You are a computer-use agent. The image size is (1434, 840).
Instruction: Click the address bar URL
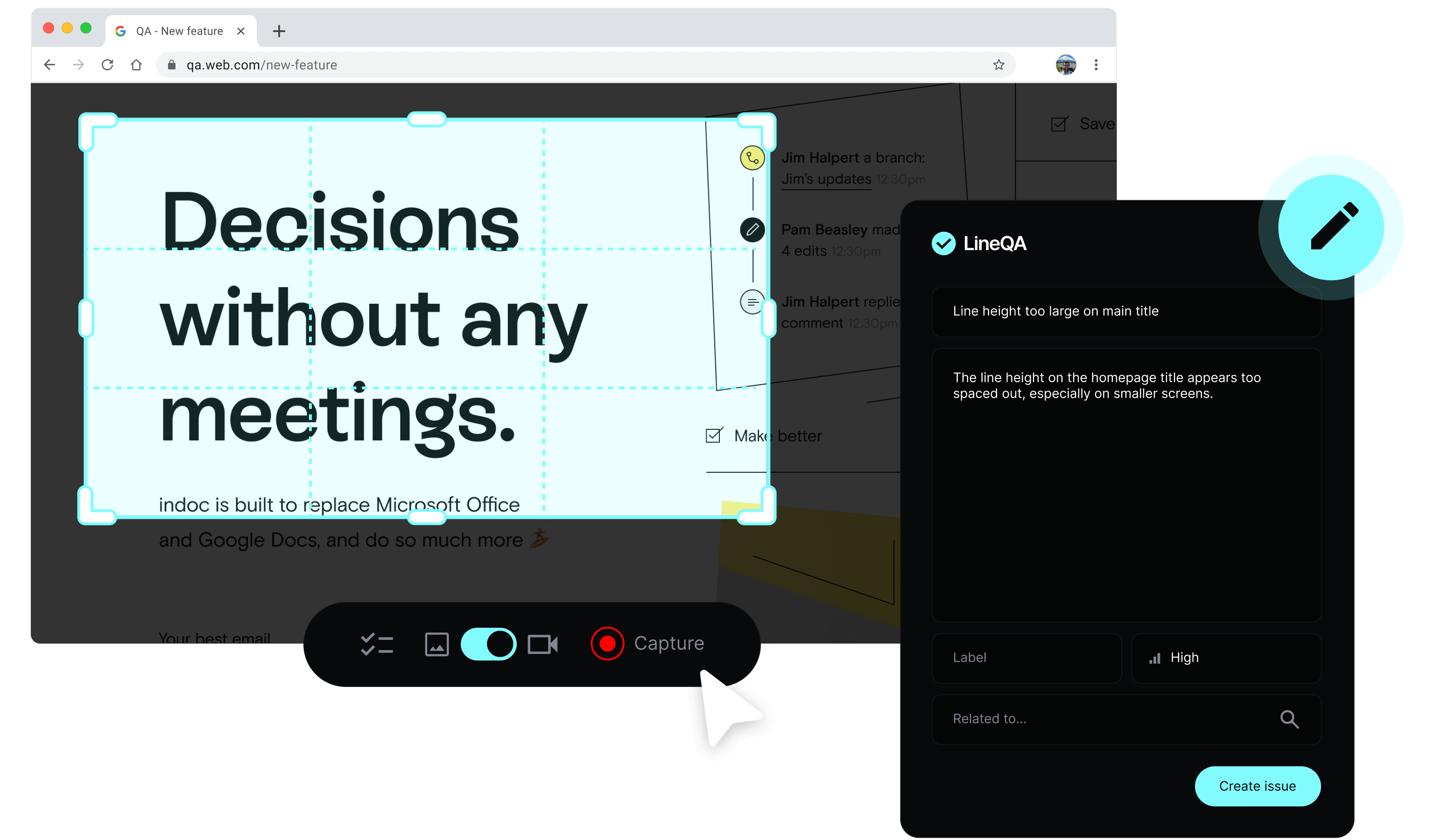point(262,65)
